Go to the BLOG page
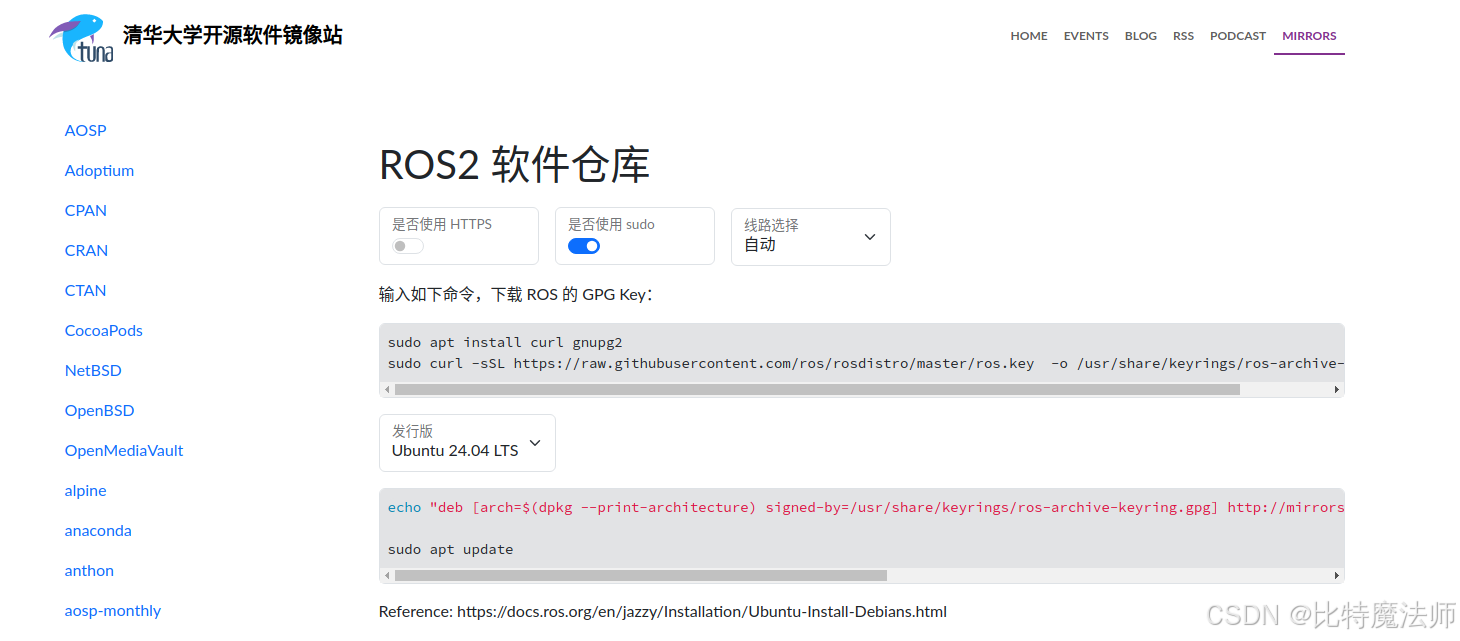This screenshot has width=1460, height=641. click(x=1141, y=36)
